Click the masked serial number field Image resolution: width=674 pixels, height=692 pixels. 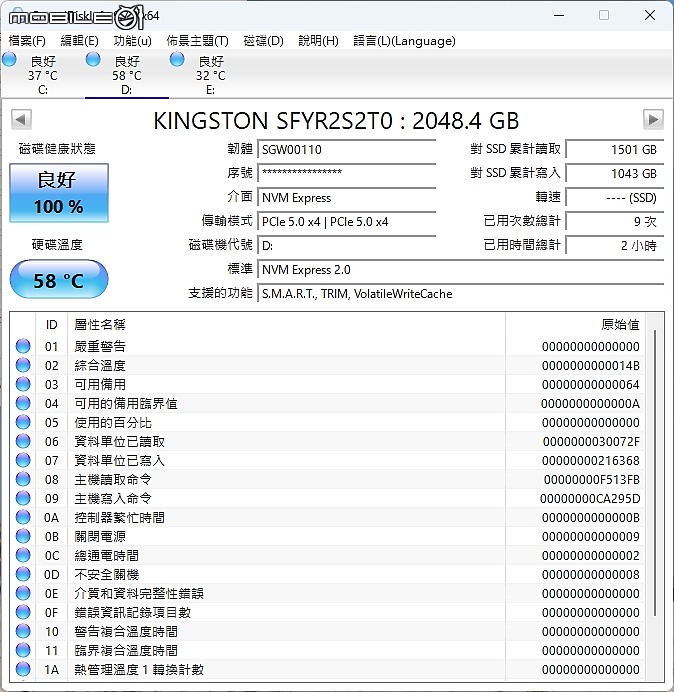[x=347, y=173]
